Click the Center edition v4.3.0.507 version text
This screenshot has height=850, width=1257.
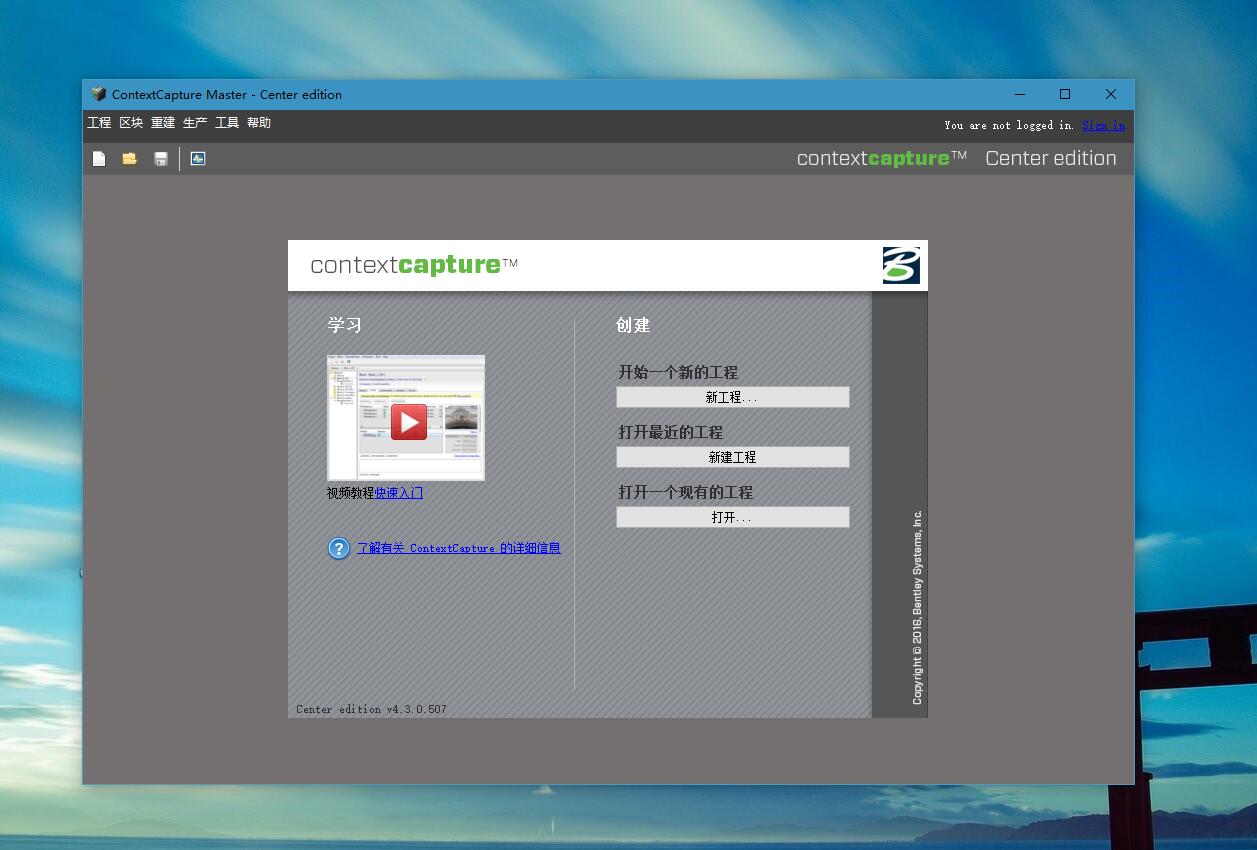(x=371, y=709)
